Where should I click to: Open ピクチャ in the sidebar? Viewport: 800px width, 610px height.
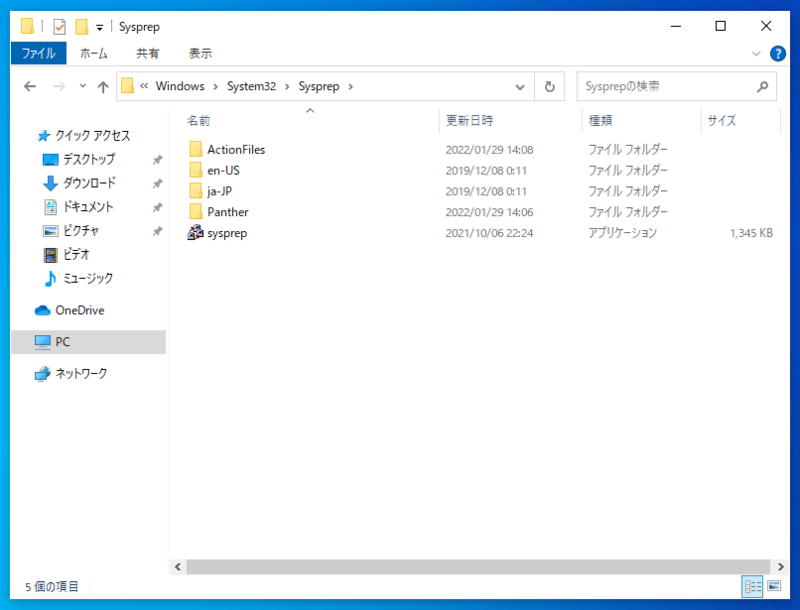coord(81,231)
